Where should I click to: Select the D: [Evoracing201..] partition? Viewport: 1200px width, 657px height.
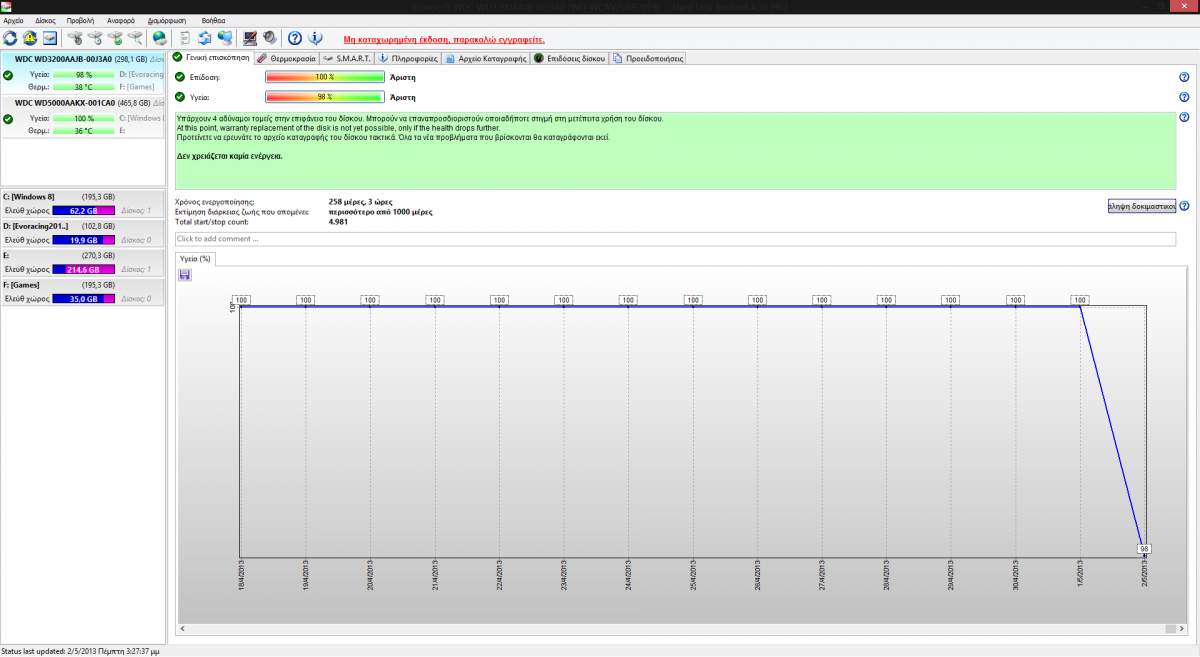point(82,233)
